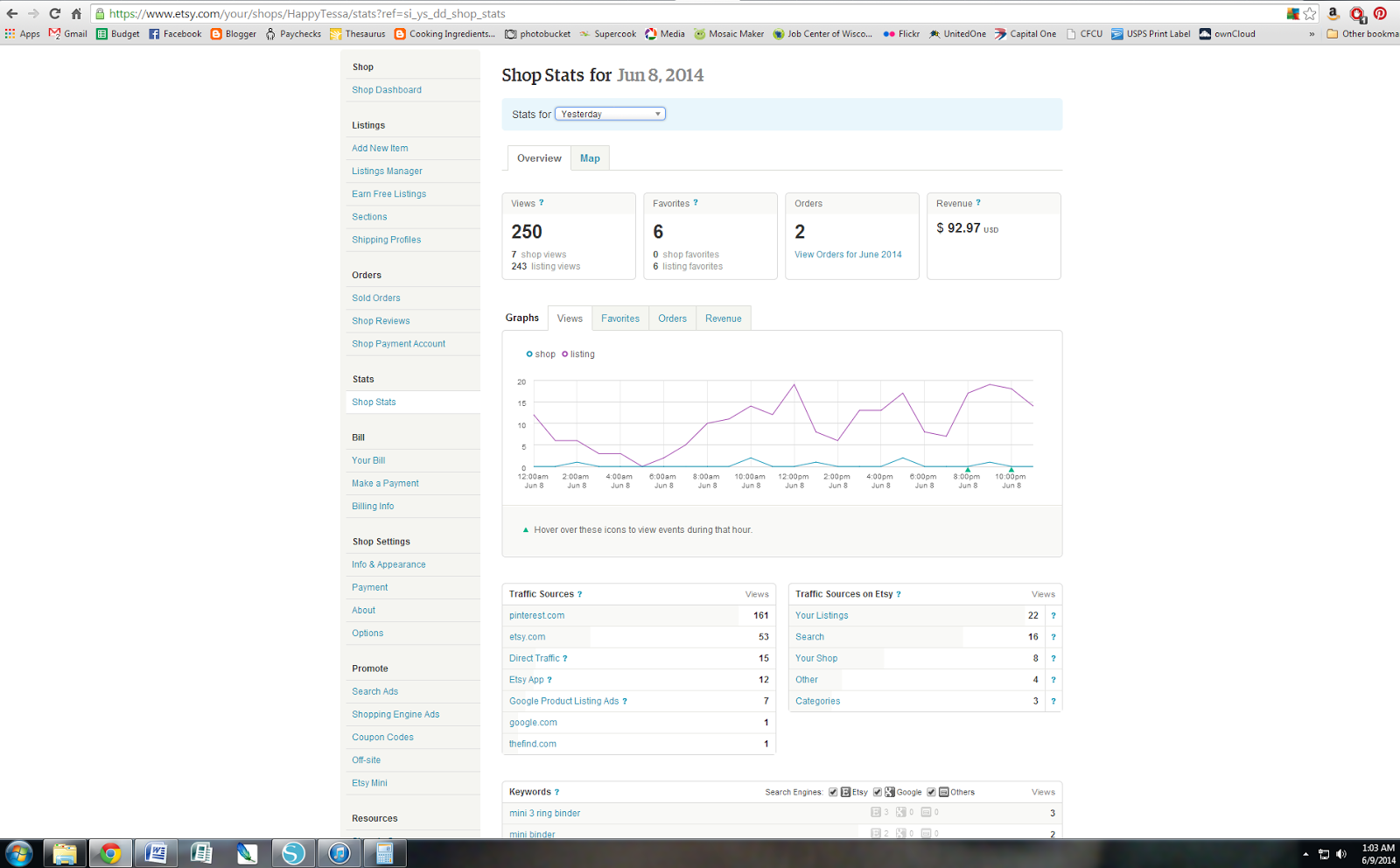Switch graph to Orders tab

click(673, 318)
